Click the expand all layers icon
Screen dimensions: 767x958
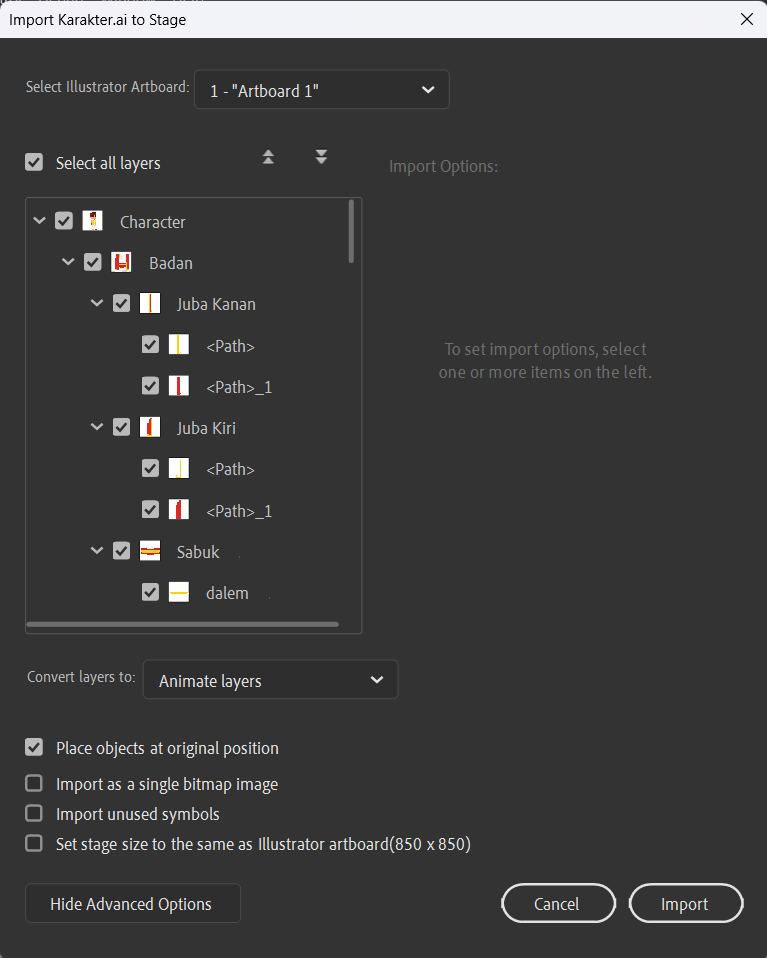321,157
